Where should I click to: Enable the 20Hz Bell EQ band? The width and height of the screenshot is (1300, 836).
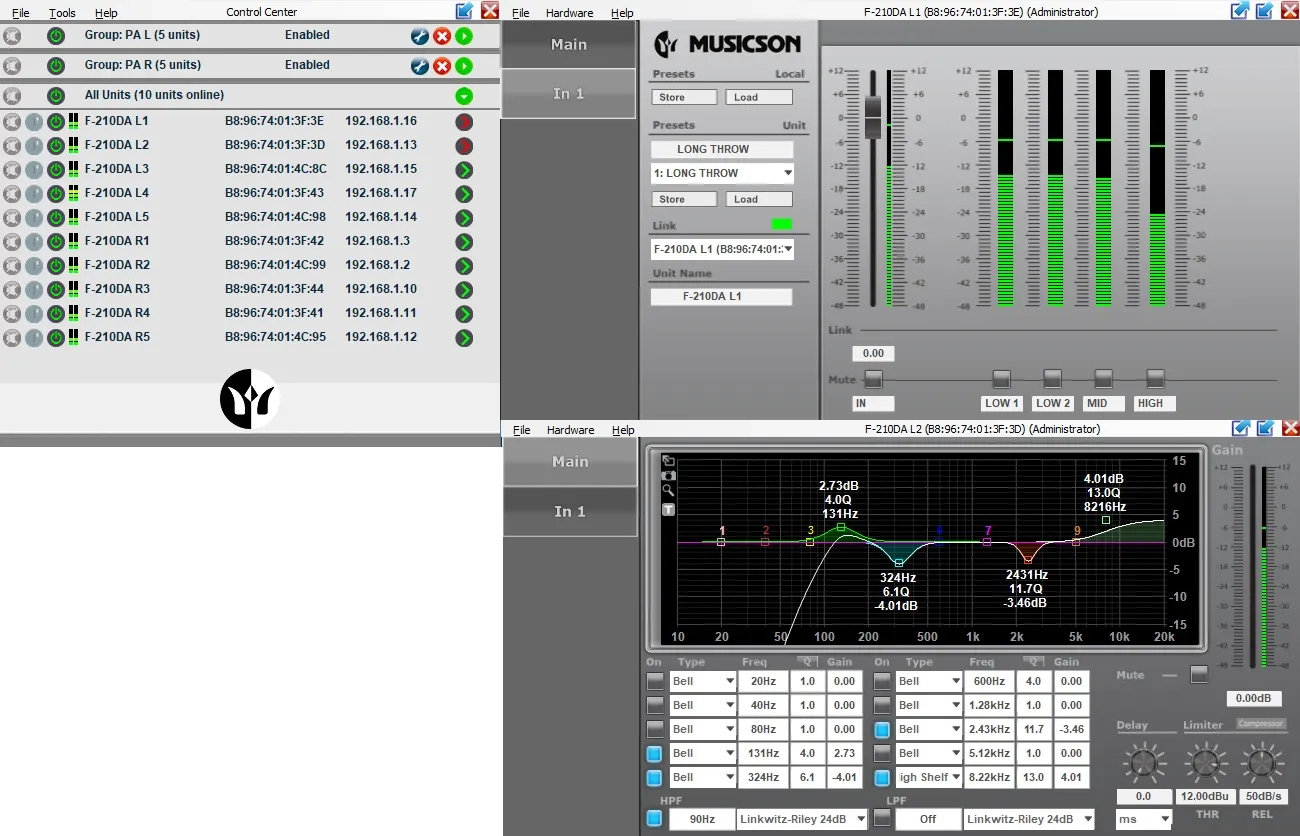tap(654, 681)
